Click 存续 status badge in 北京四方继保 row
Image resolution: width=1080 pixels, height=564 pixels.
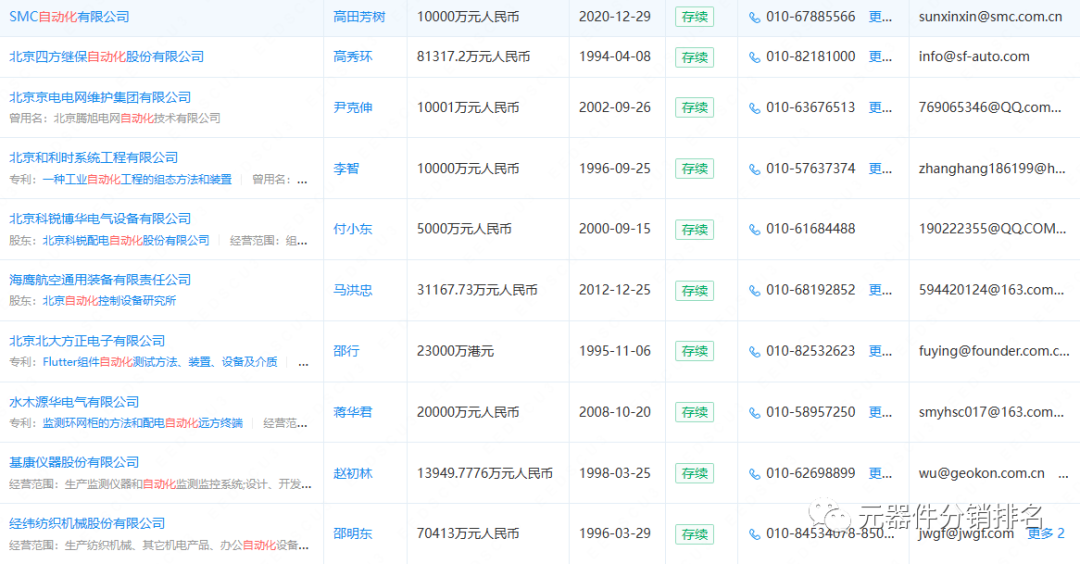click(694, 57)
